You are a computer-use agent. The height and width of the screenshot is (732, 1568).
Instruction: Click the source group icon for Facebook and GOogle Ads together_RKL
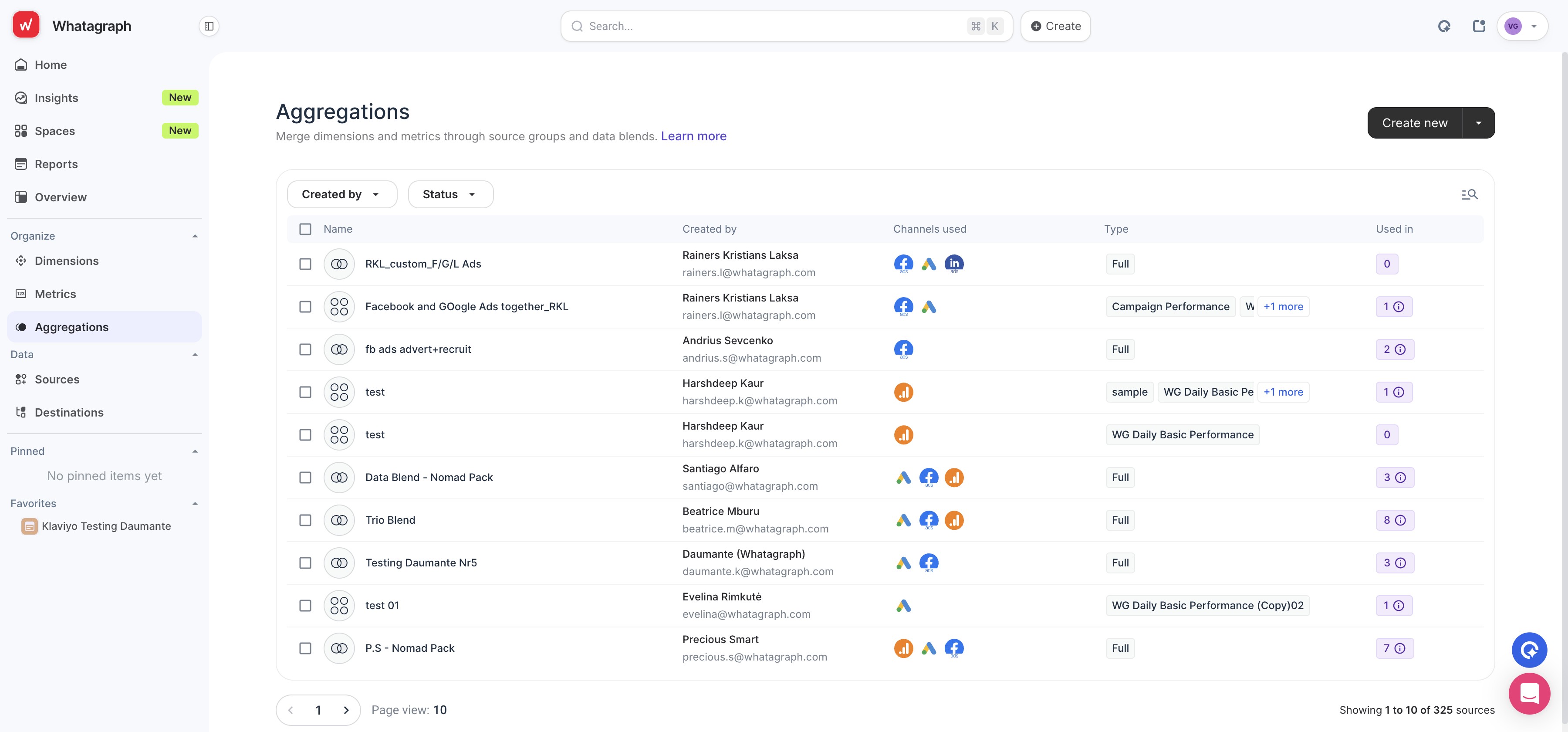[x=339, y=306]
